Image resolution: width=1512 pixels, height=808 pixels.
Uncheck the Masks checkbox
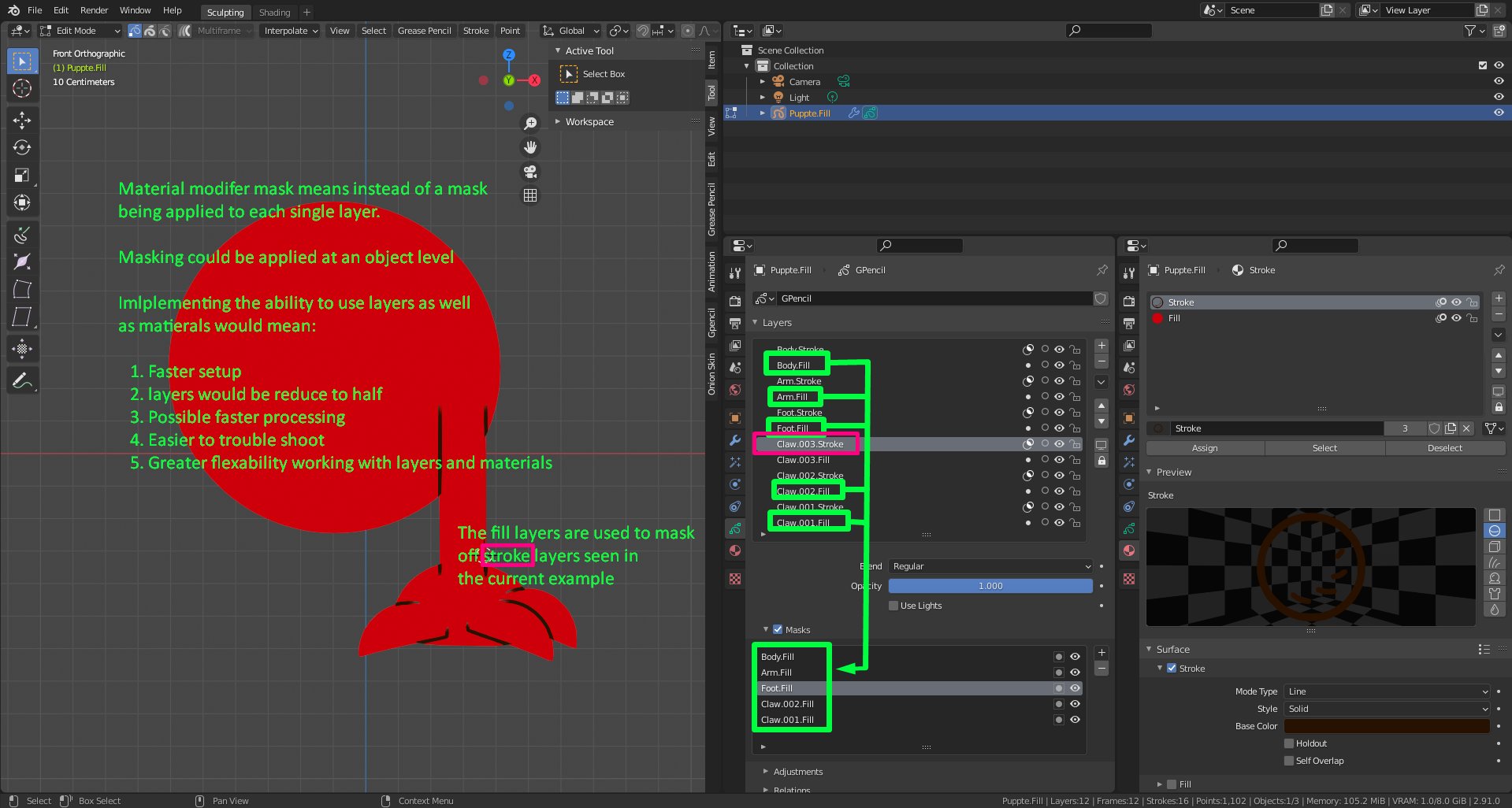(778, 629)
